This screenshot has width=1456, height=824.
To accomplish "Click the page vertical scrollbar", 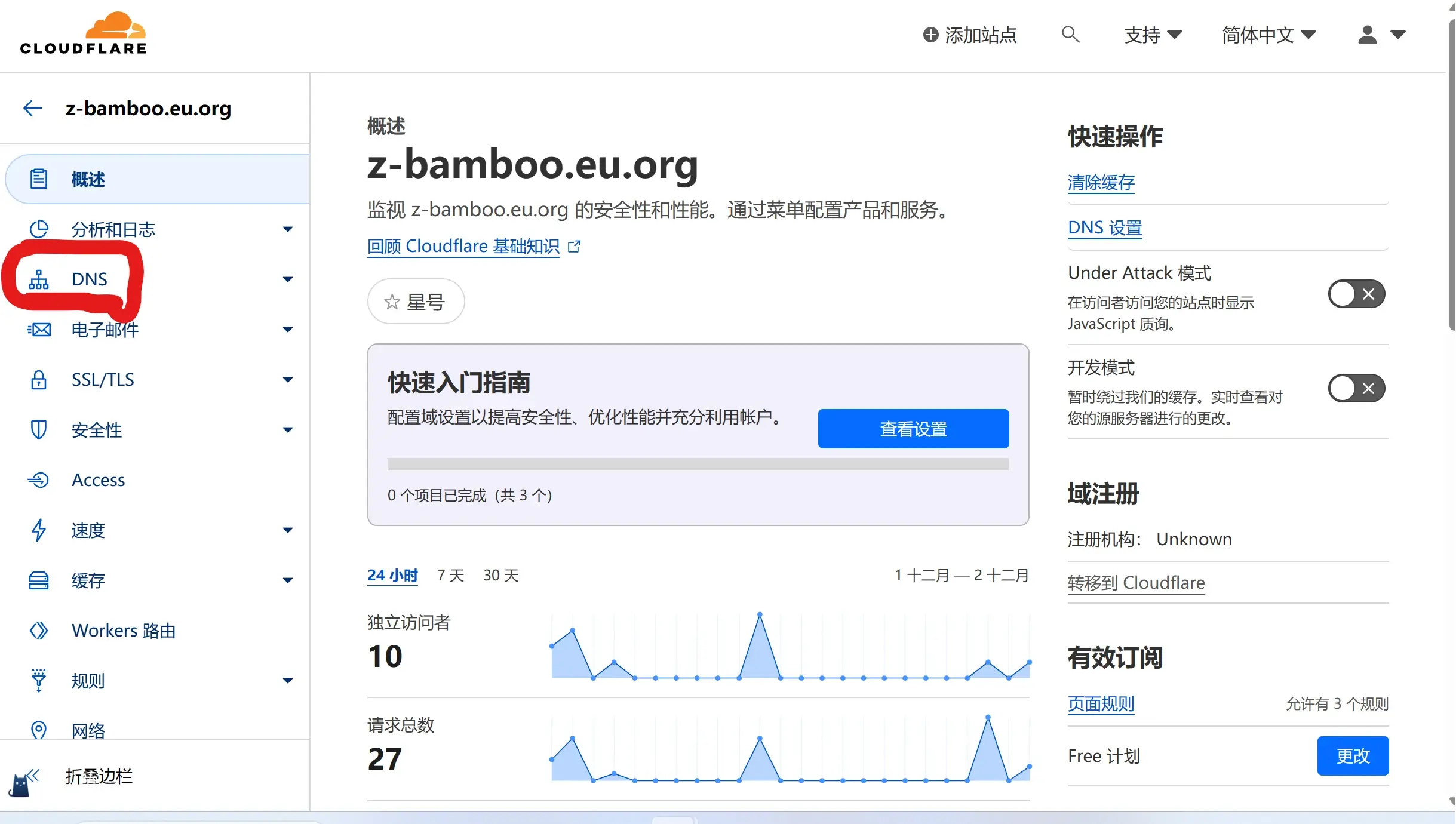I will point(1452,174).
